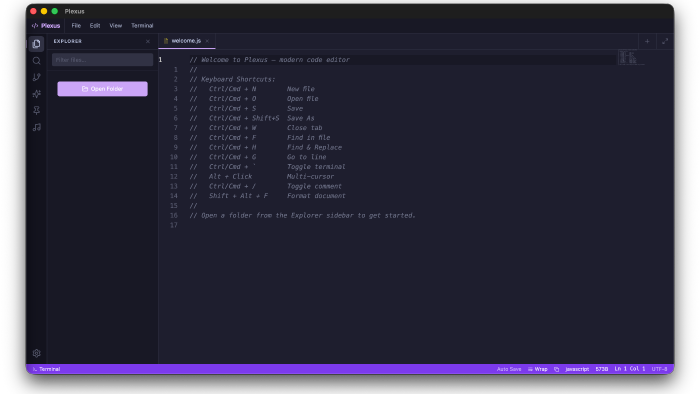Click the 'Multi-cursor' shortcut line
Screen dimensions: 700x394
tap(262, 177)
